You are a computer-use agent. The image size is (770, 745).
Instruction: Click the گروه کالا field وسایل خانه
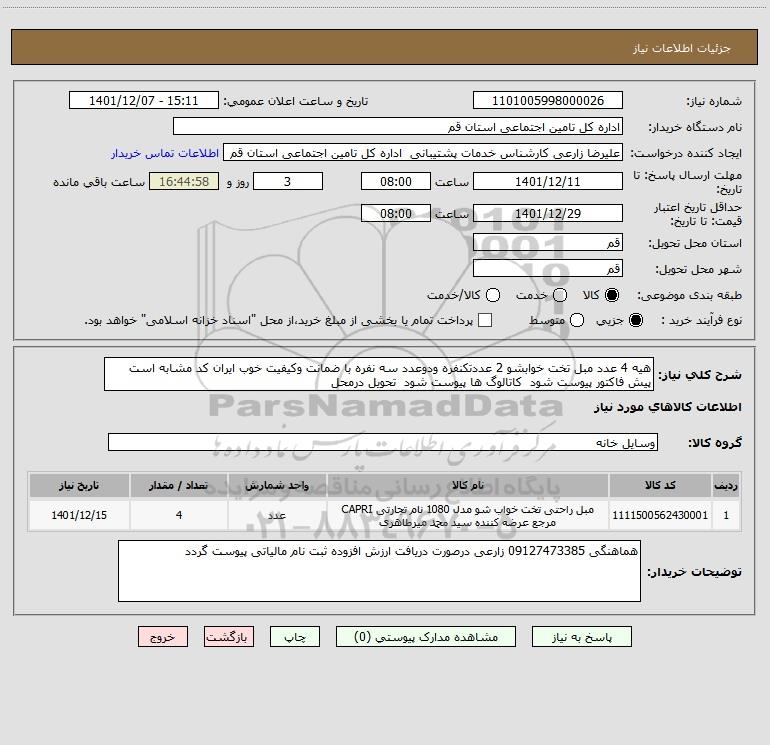(383, 442)
